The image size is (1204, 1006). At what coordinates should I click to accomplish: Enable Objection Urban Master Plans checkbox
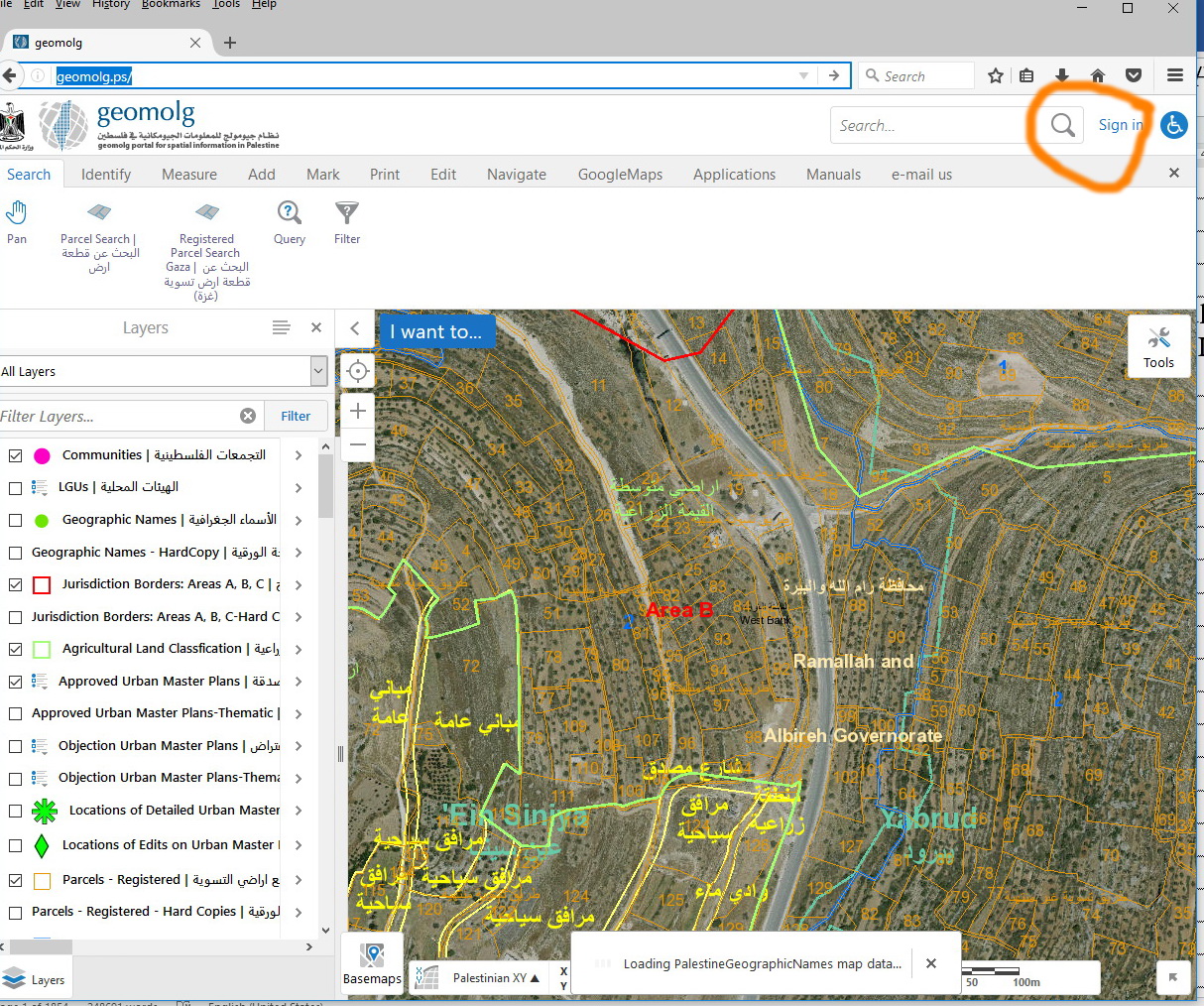coord(15,746)
